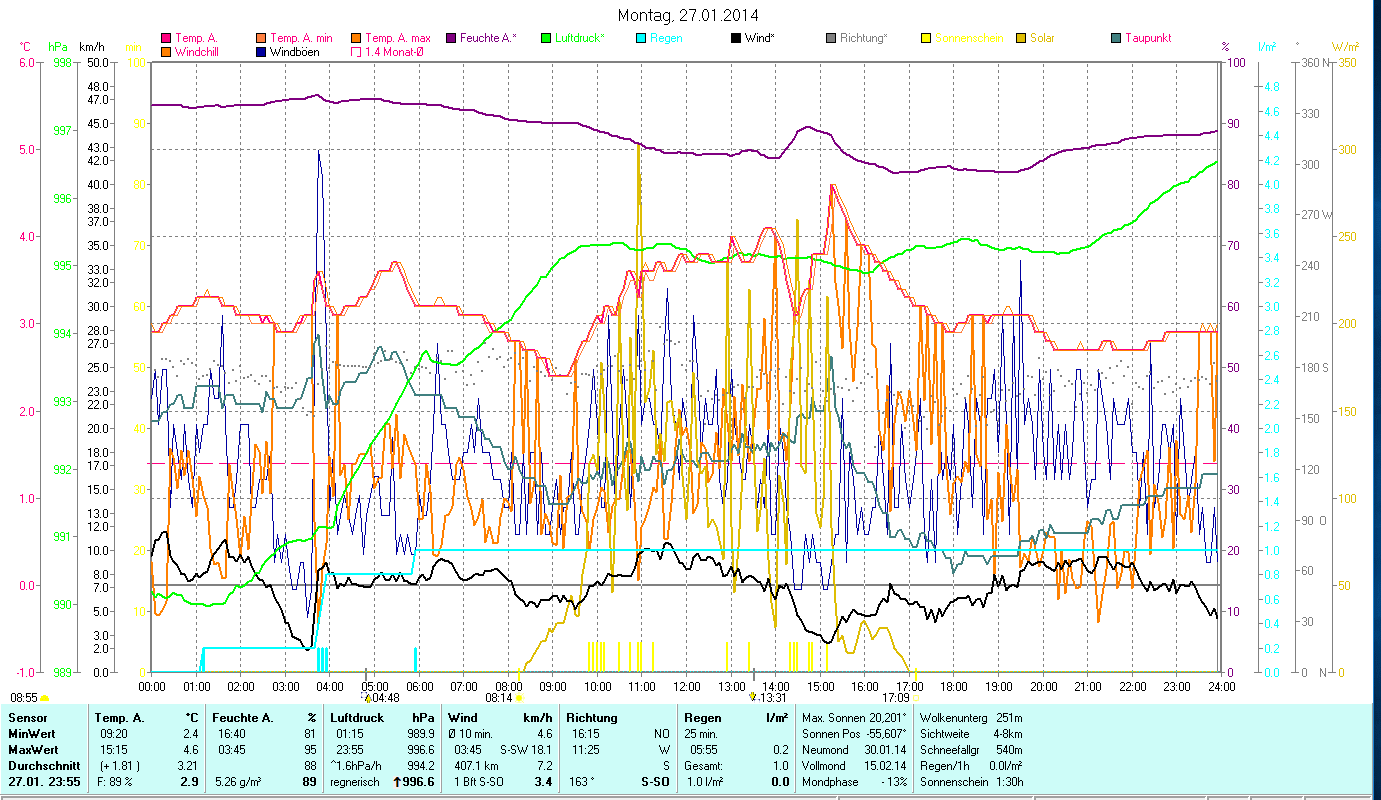Screen dimensions: 1381x800
Task: Select the Durchschnitt row label
Action: [44, 766]
